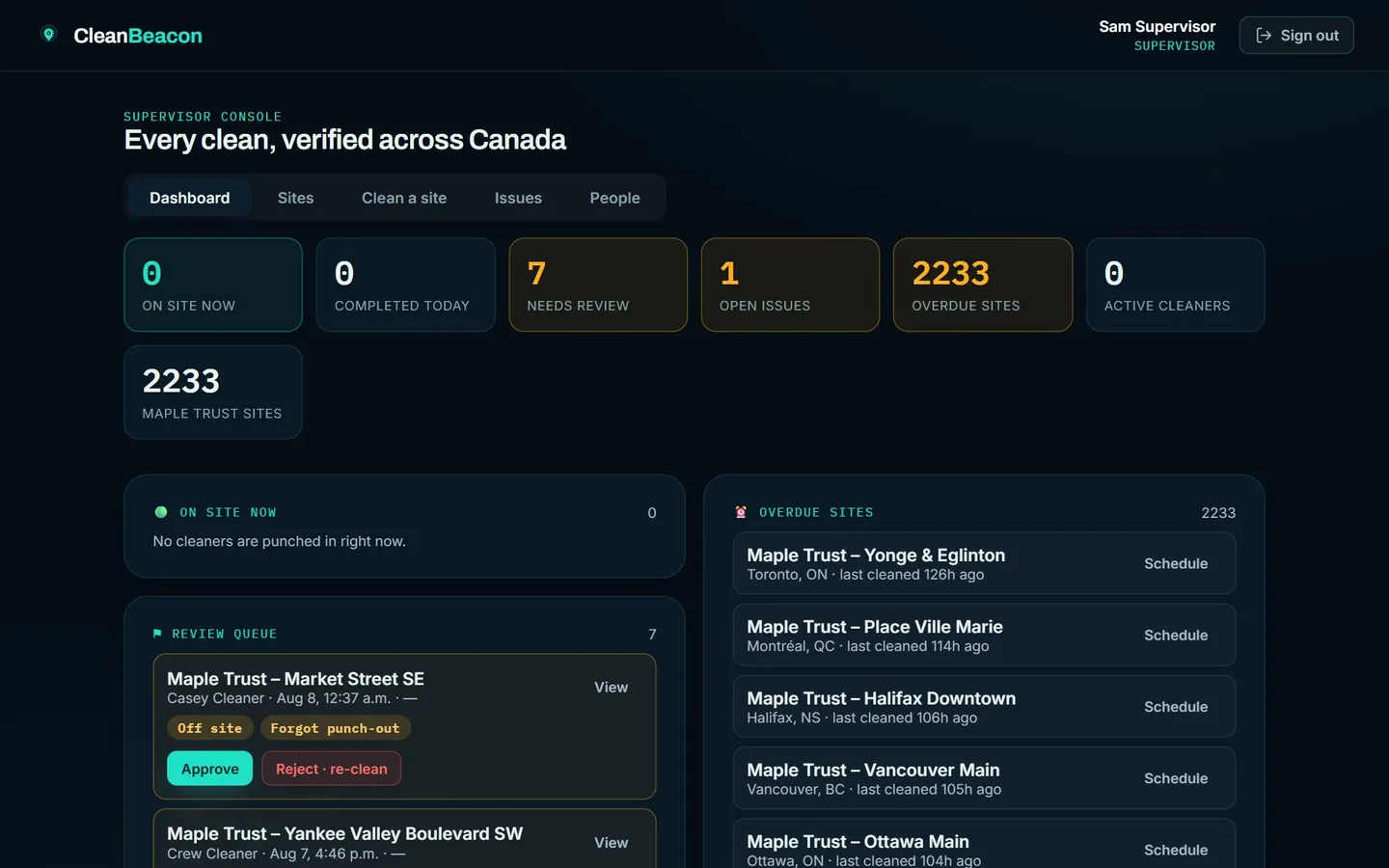Screen dimensions: 1389x868
Task: Click the Every clean, verified across Canada heading
Action: pos(345,140)
